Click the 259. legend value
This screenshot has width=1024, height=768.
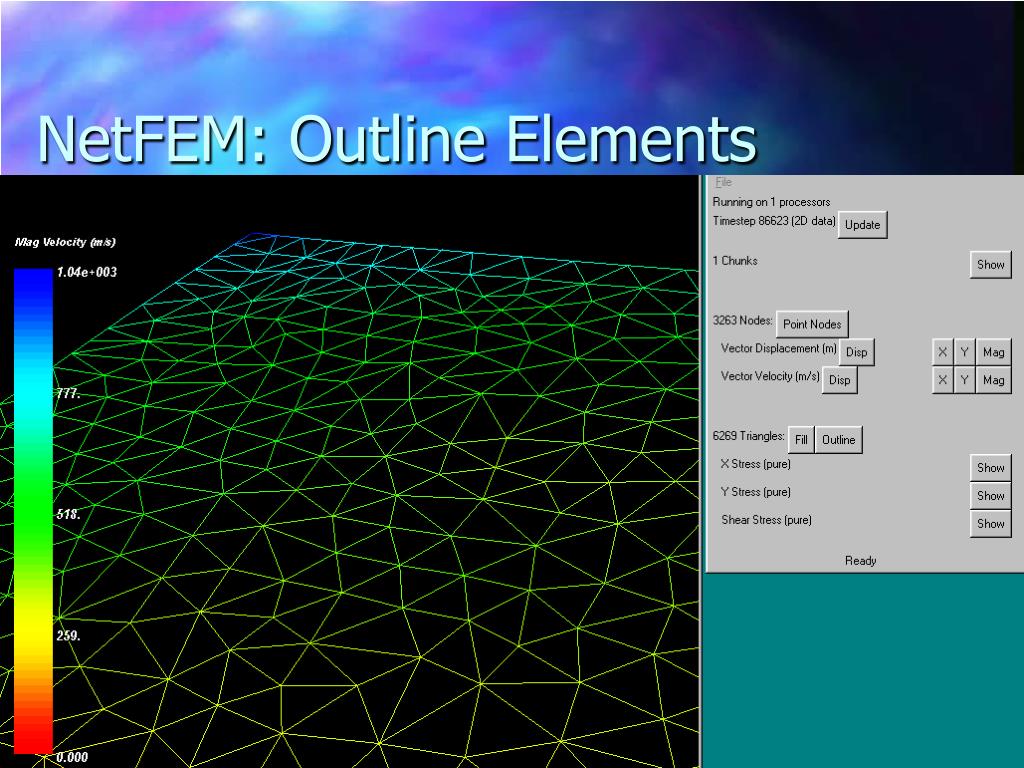click(x=68, y=636)
